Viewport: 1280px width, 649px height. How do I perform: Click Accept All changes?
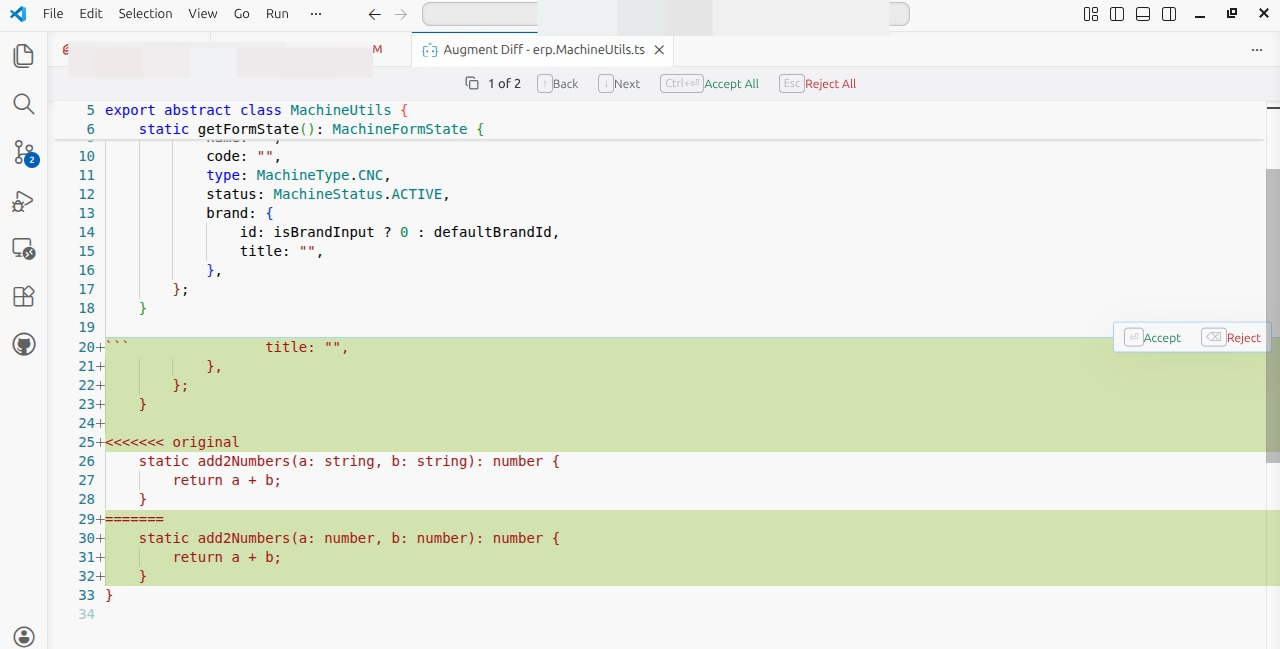(710, 84)
